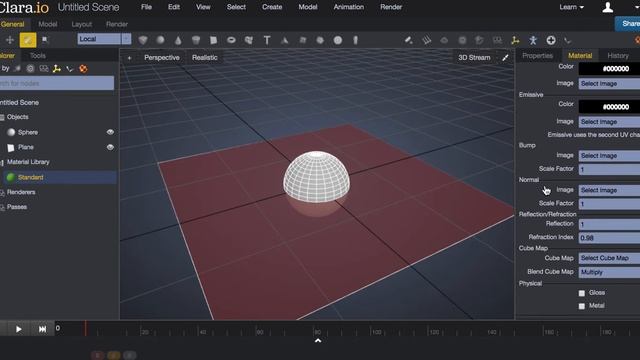Skip to the end of animation
The width and height of the screenshot is (640, 360).
pyautogui.click(x=42, y=329)
